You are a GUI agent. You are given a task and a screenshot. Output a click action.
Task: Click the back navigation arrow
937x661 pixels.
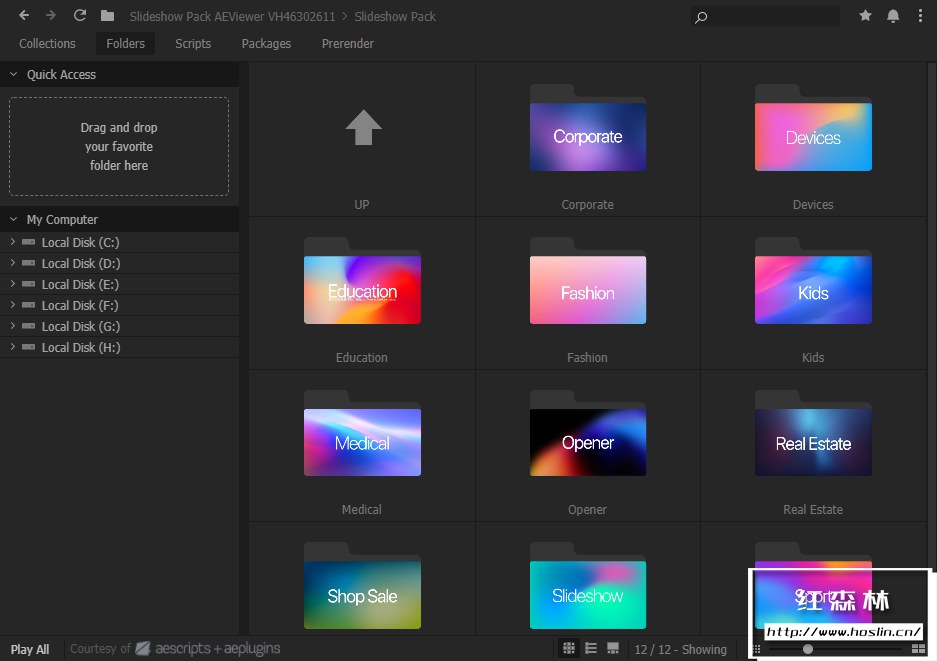click(x=24, y=16)
